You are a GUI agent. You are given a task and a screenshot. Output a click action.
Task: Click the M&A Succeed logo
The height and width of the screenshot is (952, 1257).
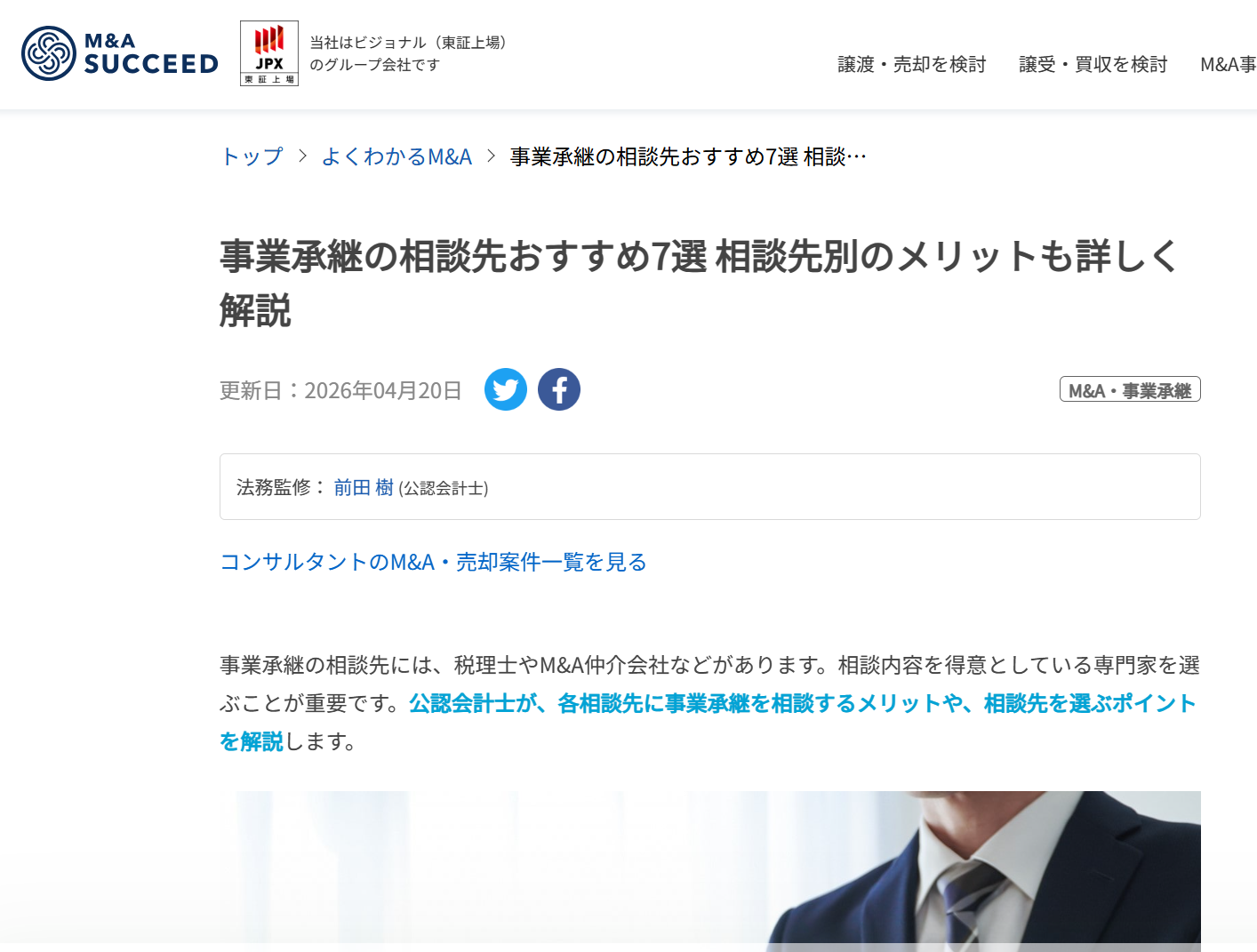120,53
